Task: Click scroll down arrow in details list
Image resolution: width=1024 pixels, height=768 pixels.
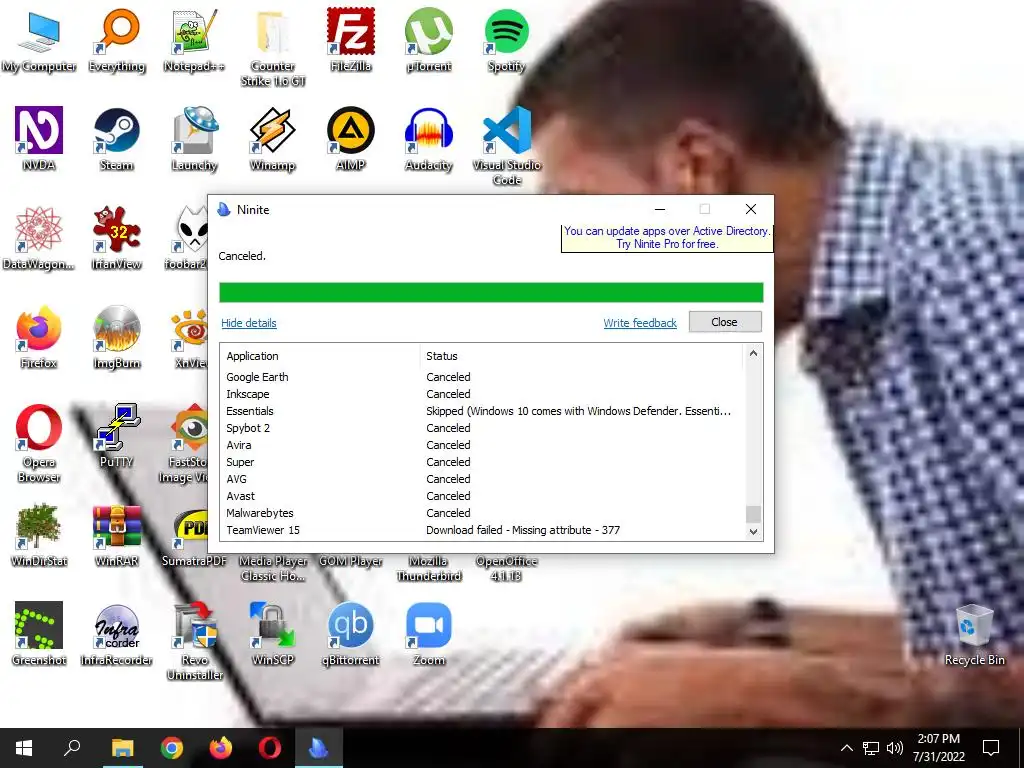Action: [753, 532]
